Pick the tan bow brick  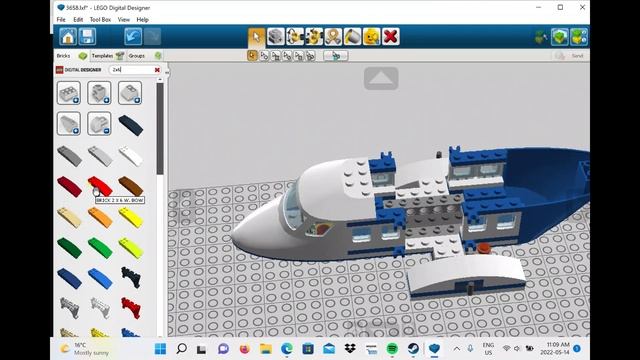[69, 217]
